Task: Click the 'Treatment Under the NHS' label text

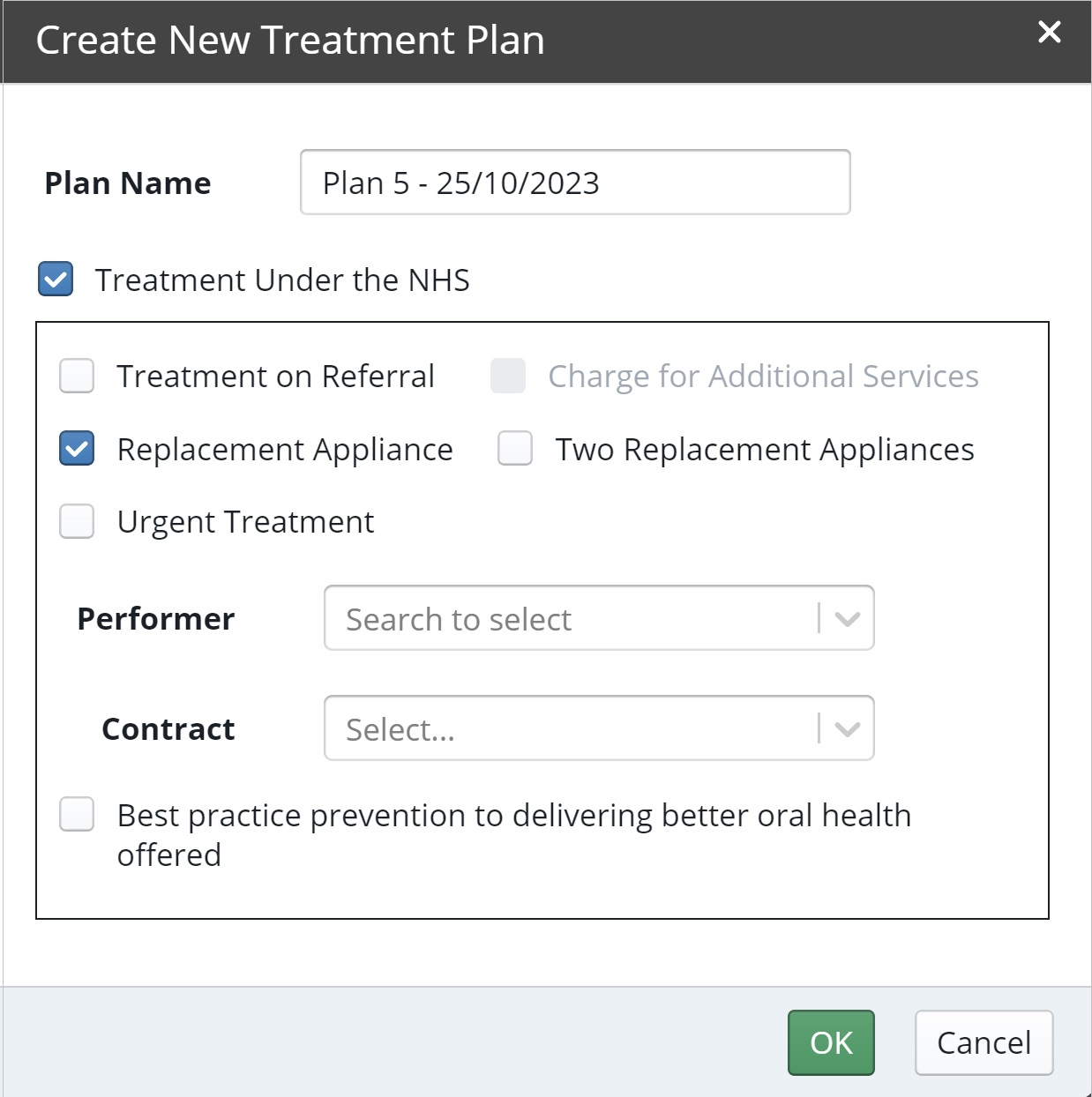Action: [x=282, y=280]
